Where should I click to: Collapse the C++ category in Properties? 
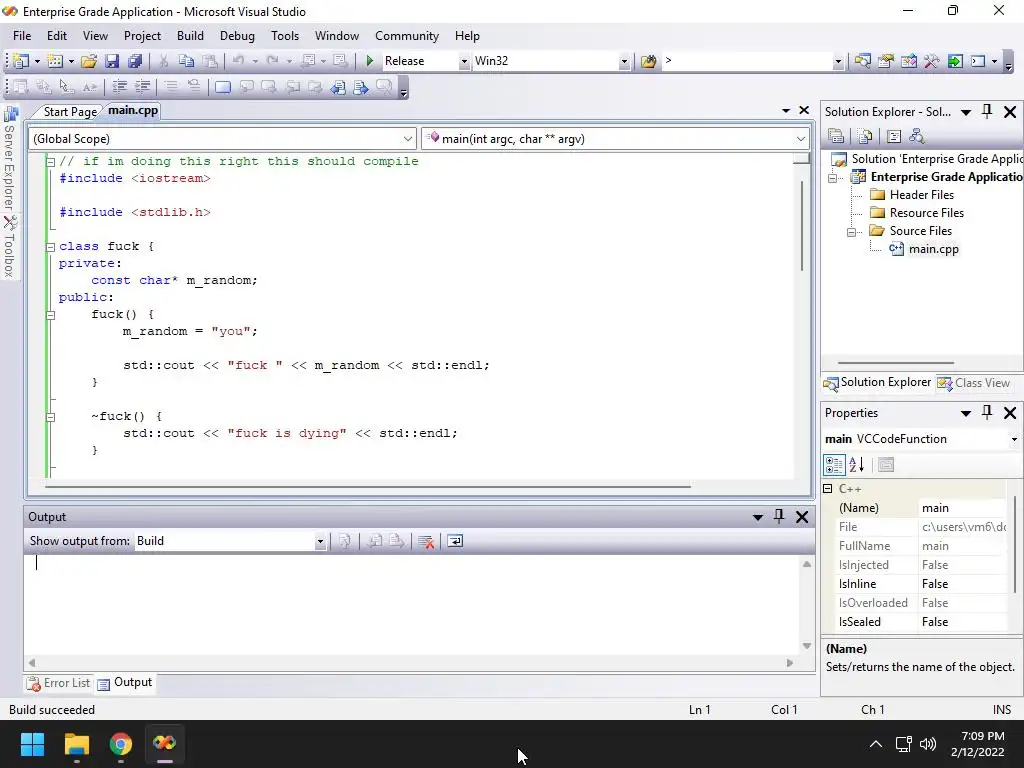tap(827, 488)
